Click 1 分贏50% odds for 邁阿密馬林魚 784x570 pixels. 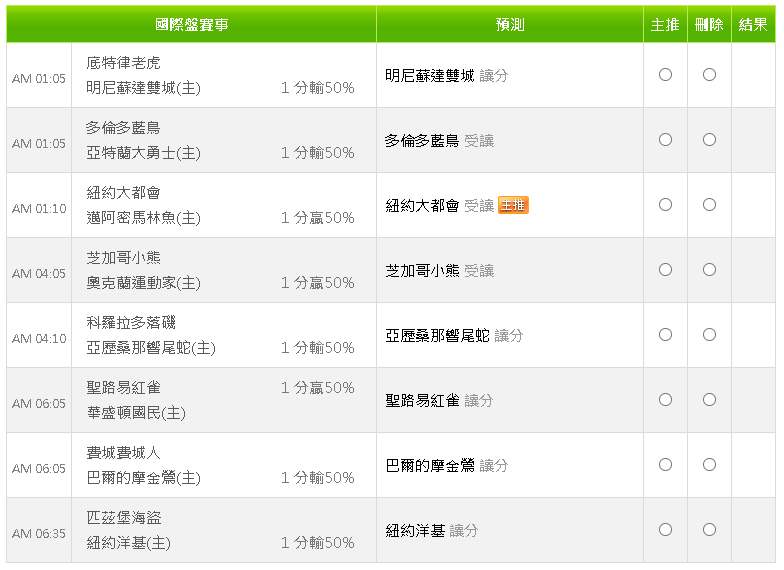point(318,218)
